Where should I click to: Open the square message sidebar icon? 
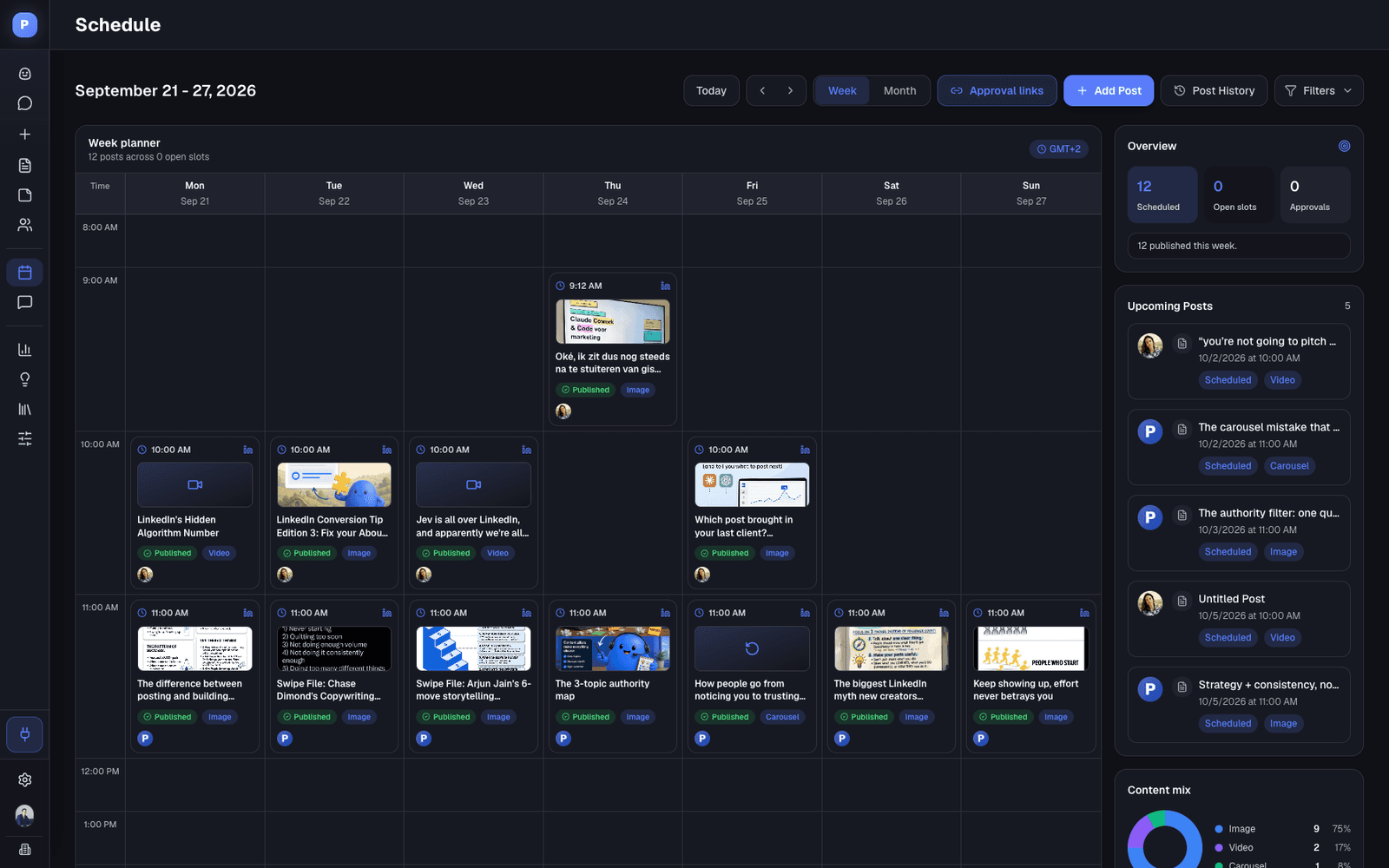tap(25, 302)
